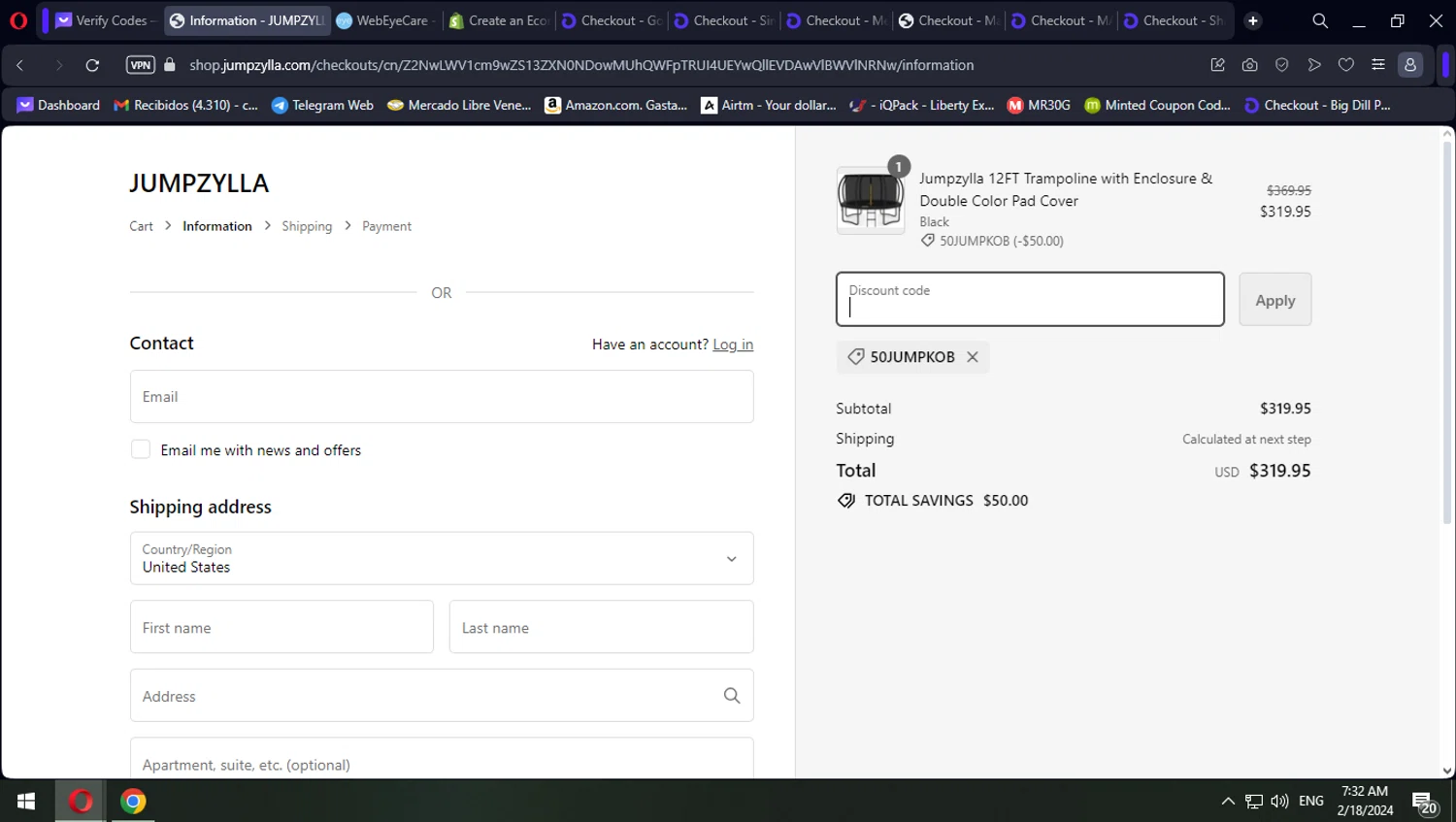Open the iQPack Liberty Ex bookmark
The width and height of the screenshot is (1456, 822).
click(922, 105)
